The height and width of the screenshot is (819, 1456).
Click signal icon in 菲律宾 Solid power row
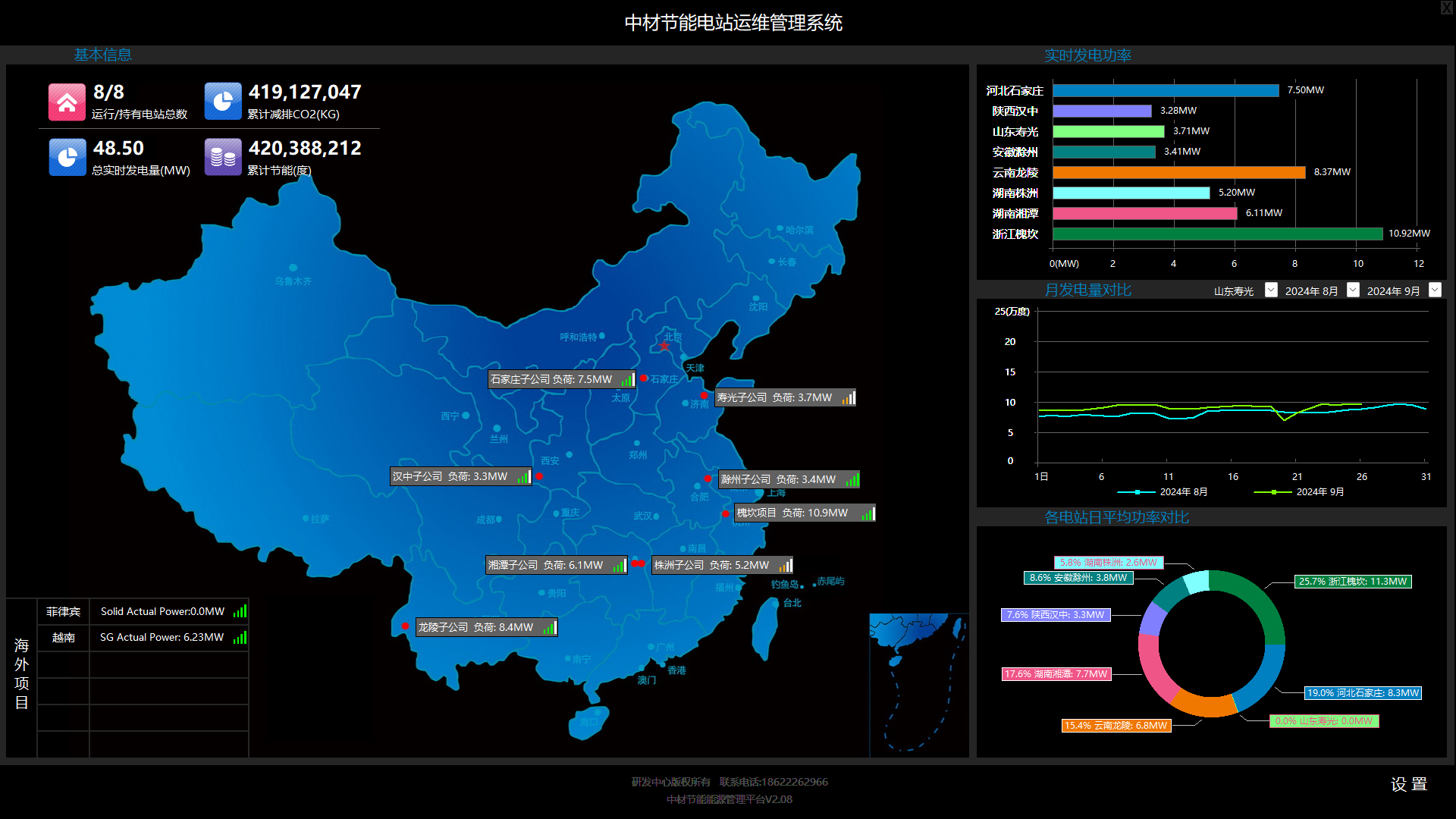tap(240, 611)
